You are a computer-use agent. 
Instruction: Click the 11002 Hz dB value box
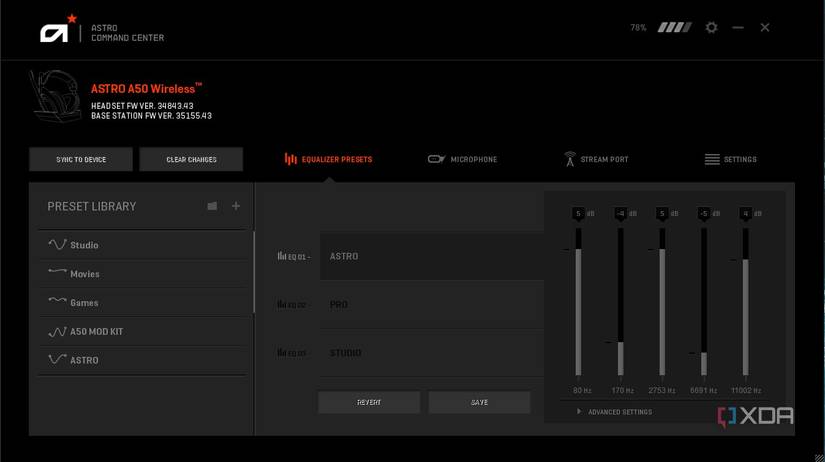(746, 213)
